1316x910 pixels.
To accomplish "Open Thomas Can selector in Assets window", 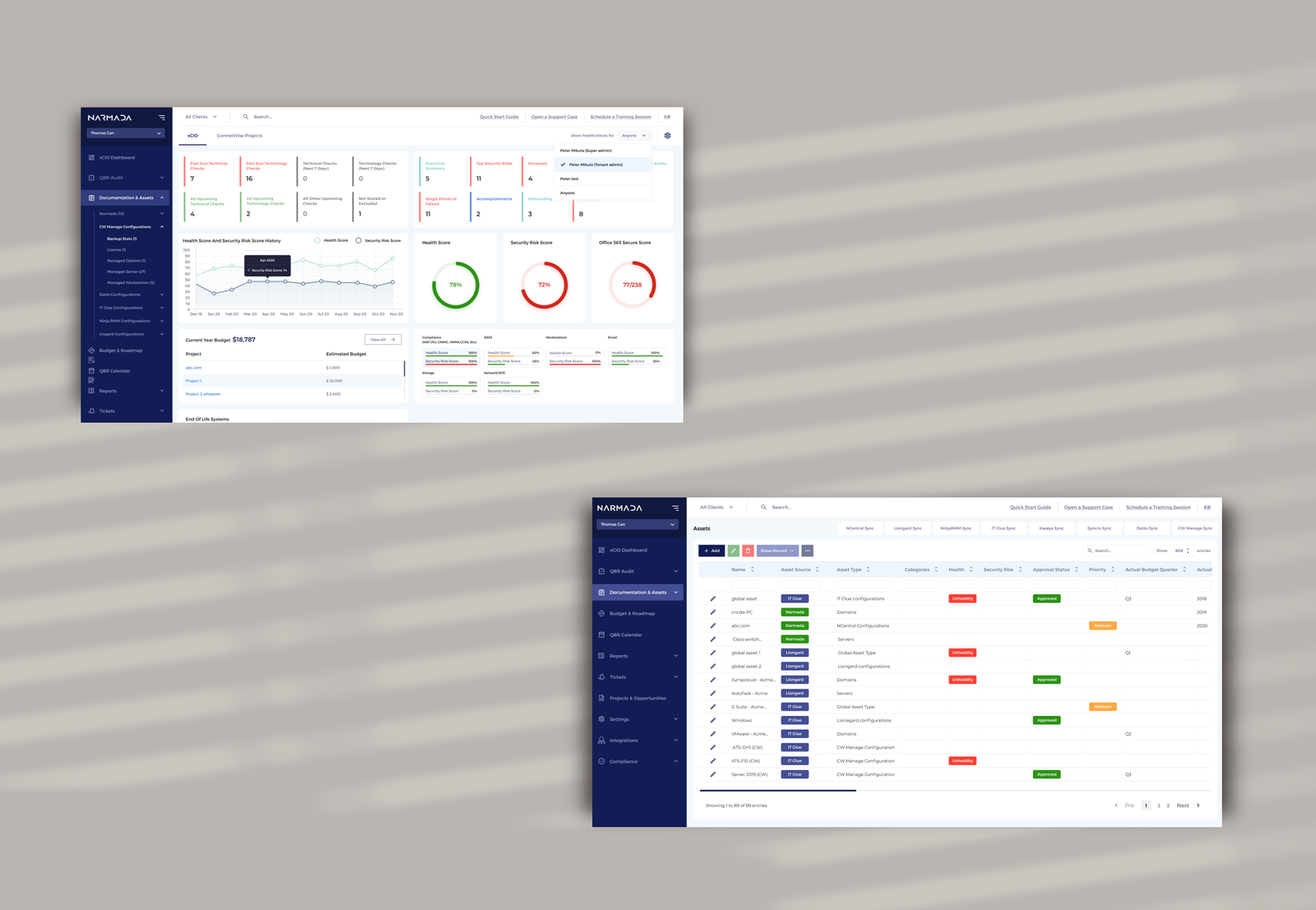I will (637, 524).
